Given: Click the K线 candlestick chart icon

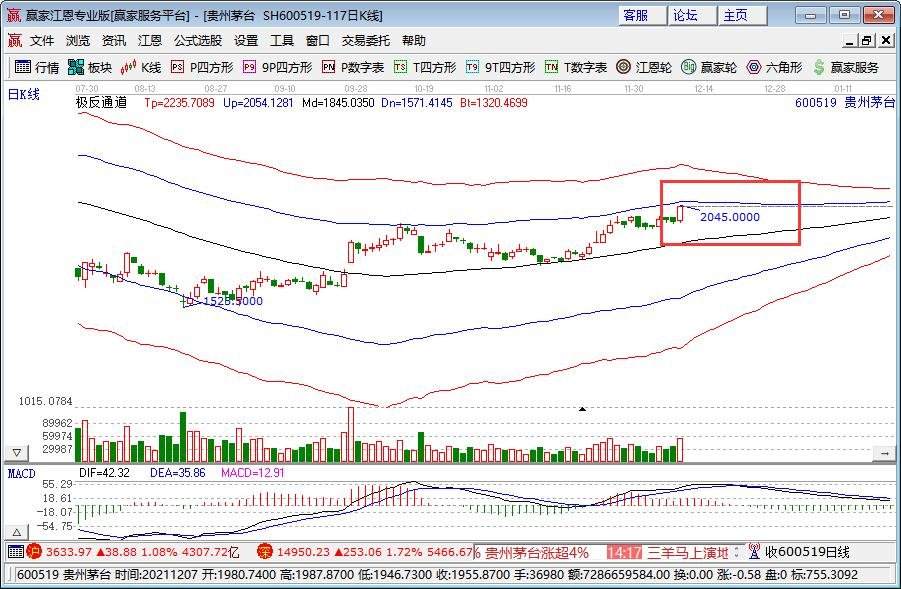Looking at the screenshot, I should (x=137, y=68).
